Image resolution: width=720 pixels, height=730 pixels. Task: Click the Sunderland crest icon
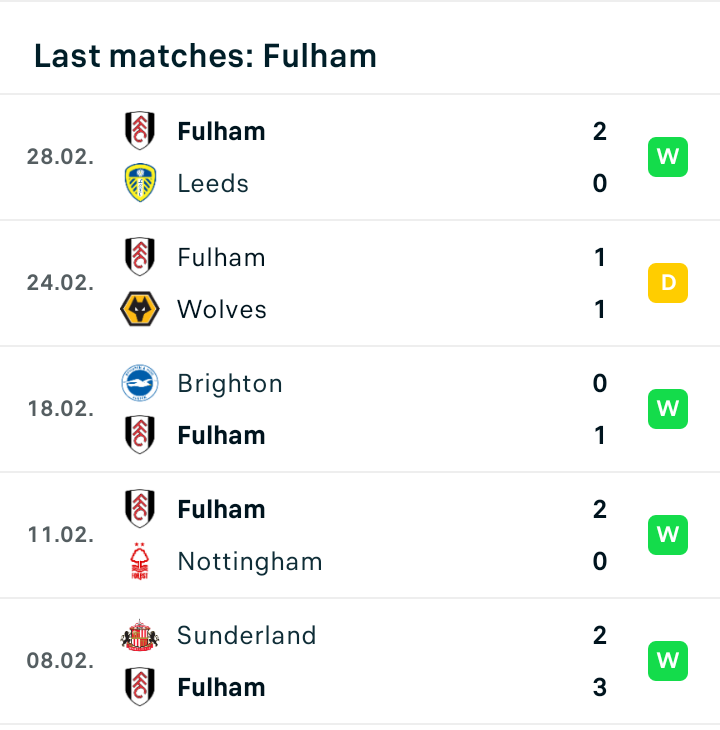(x=140, y=635)
